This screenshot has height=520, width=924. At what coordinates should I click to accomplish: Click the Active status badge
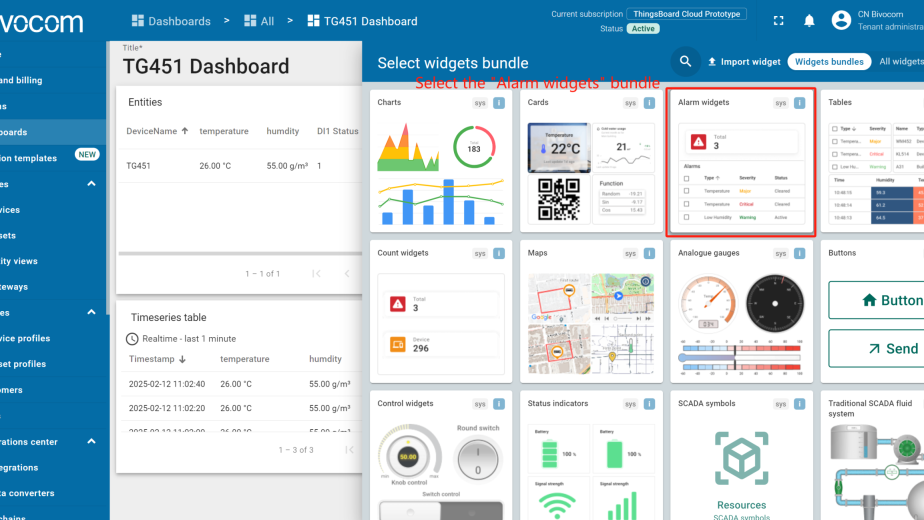pos(643,28)
